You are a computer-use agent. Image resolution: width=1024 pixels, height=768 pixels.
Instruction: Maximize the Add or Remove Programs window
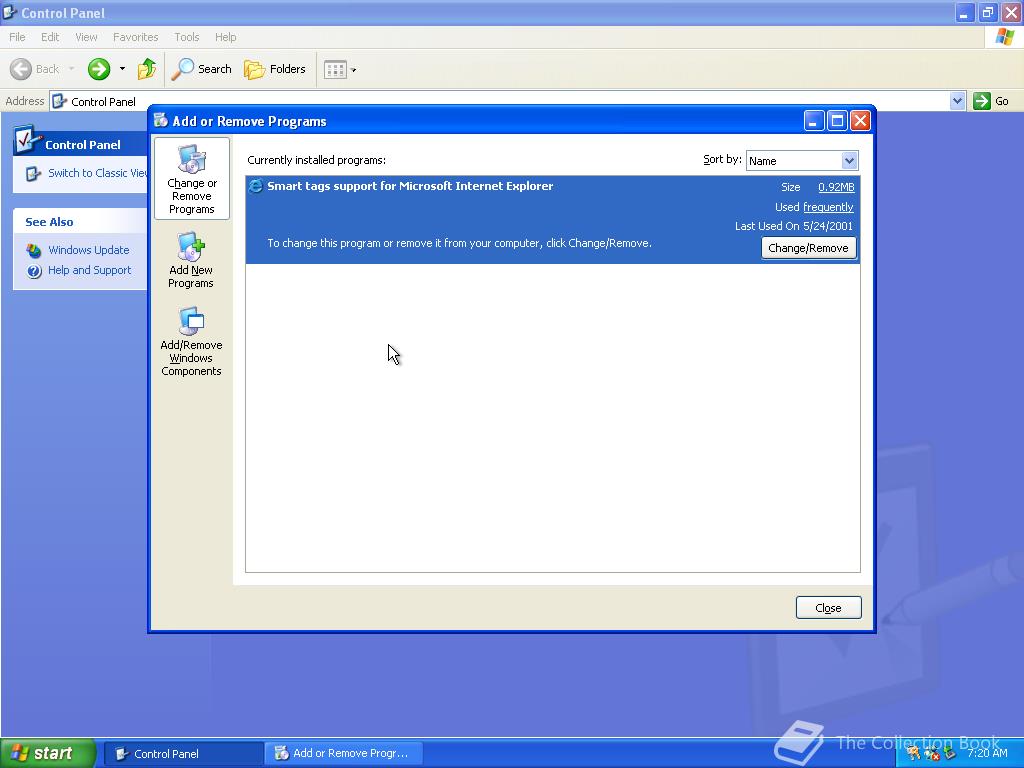pyautogui.click(x=837, y=121)
